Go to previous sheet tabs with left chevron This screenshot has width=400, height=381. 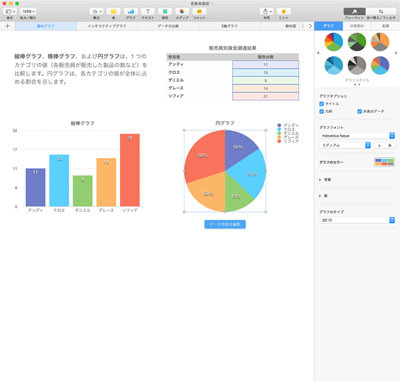(x=303, y=26)
